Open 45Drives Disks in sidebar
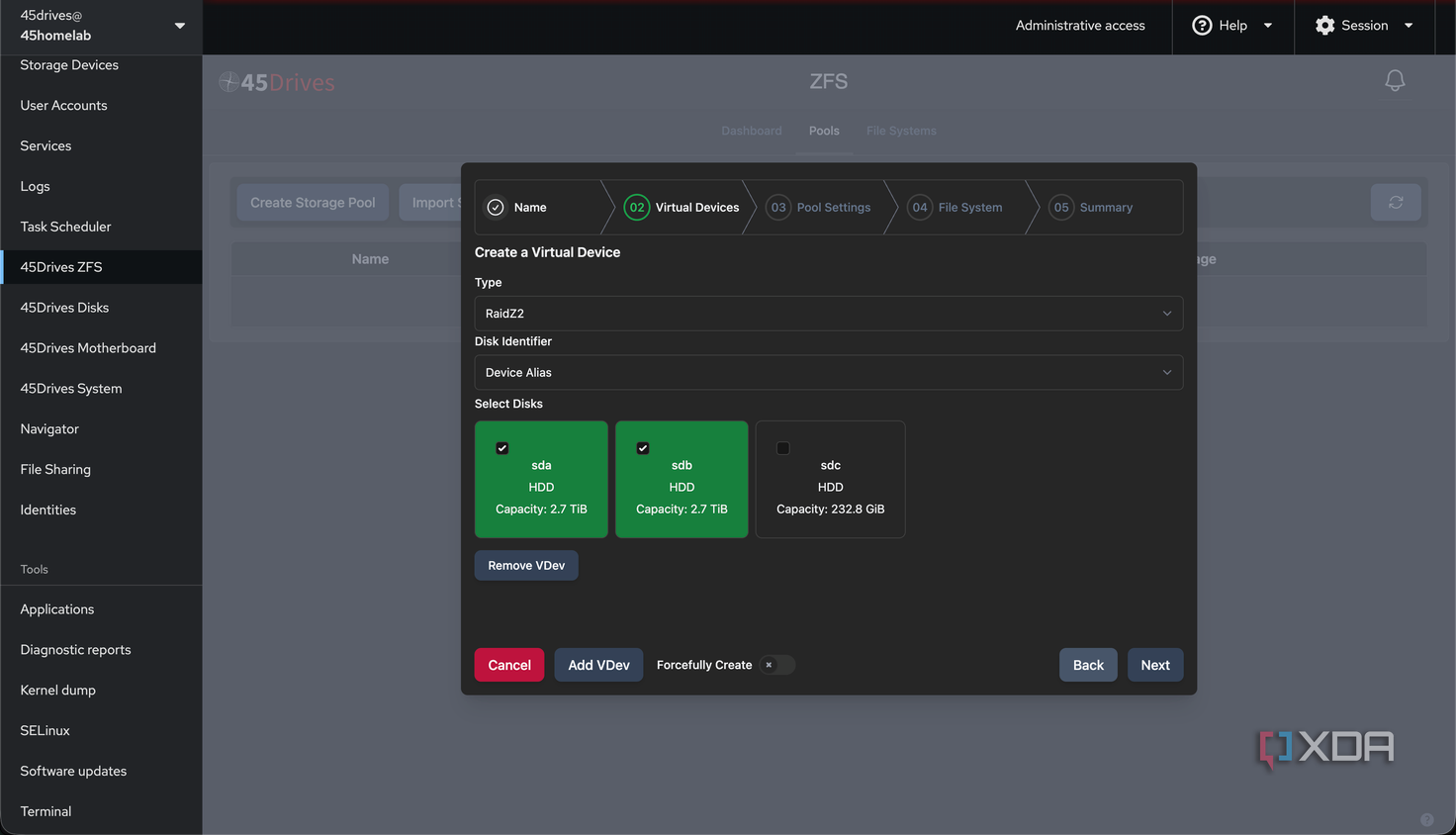 [x=101, y=308]
